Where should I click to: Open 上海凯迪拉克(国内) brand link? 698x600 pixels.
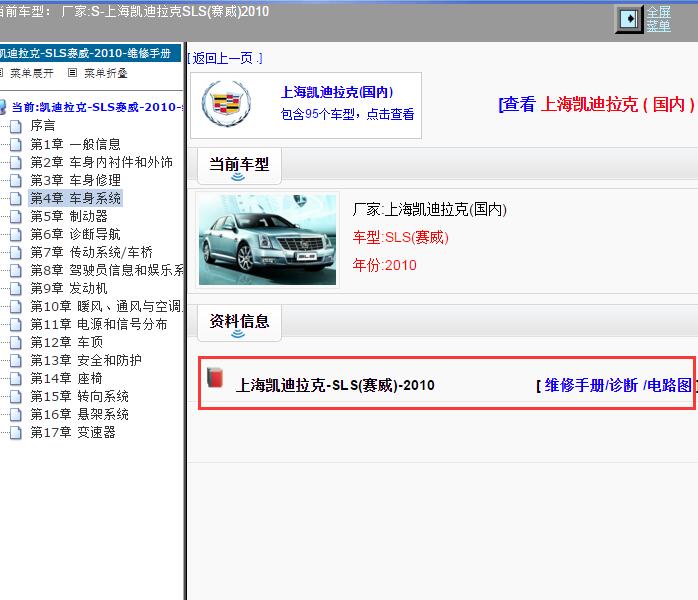pos(337,92)
